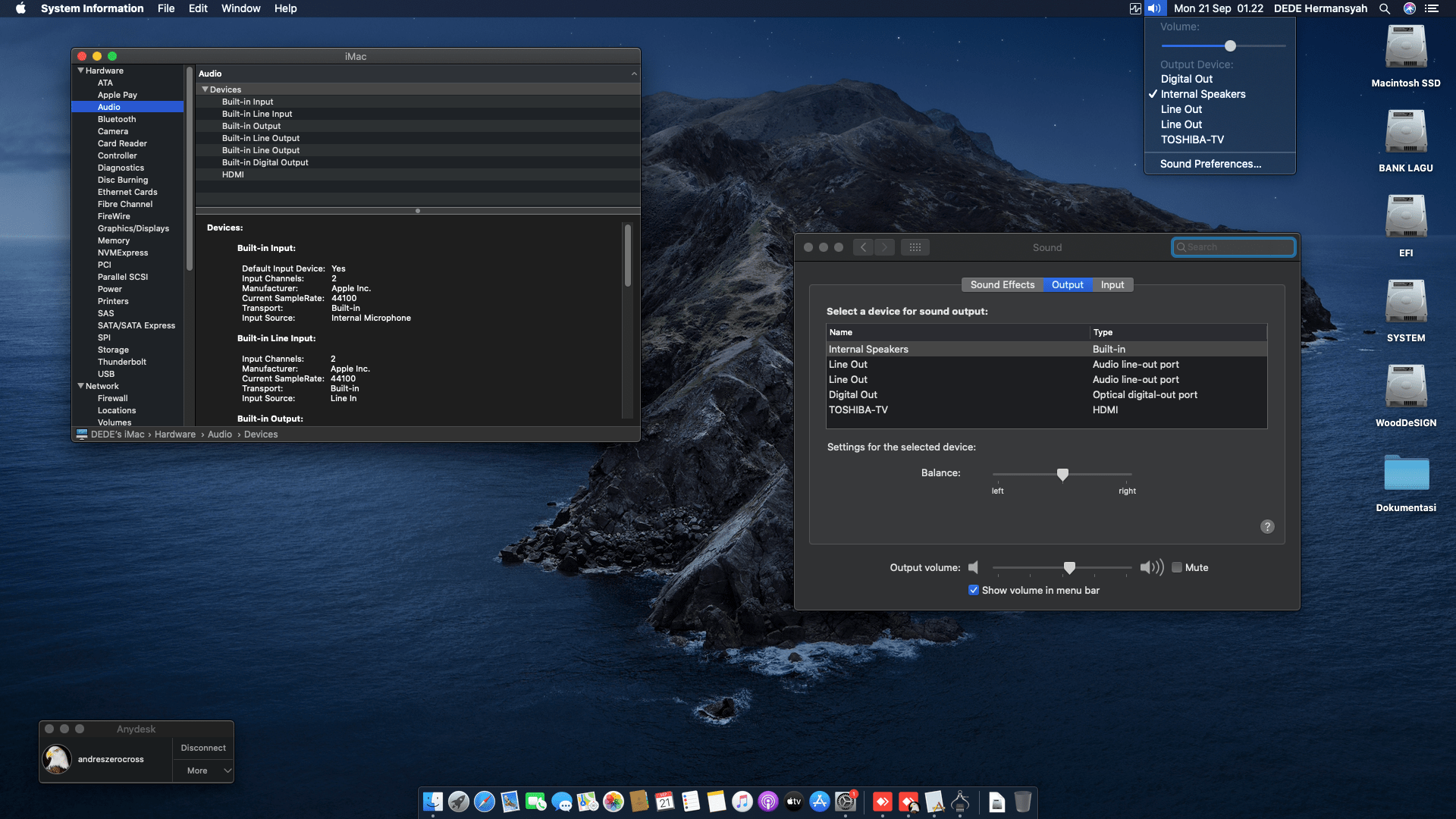Viewport: 1456px width, 819px height.
Task: Choose TOSHIBA-TV in volume menu
Action: coord(1192,140)
